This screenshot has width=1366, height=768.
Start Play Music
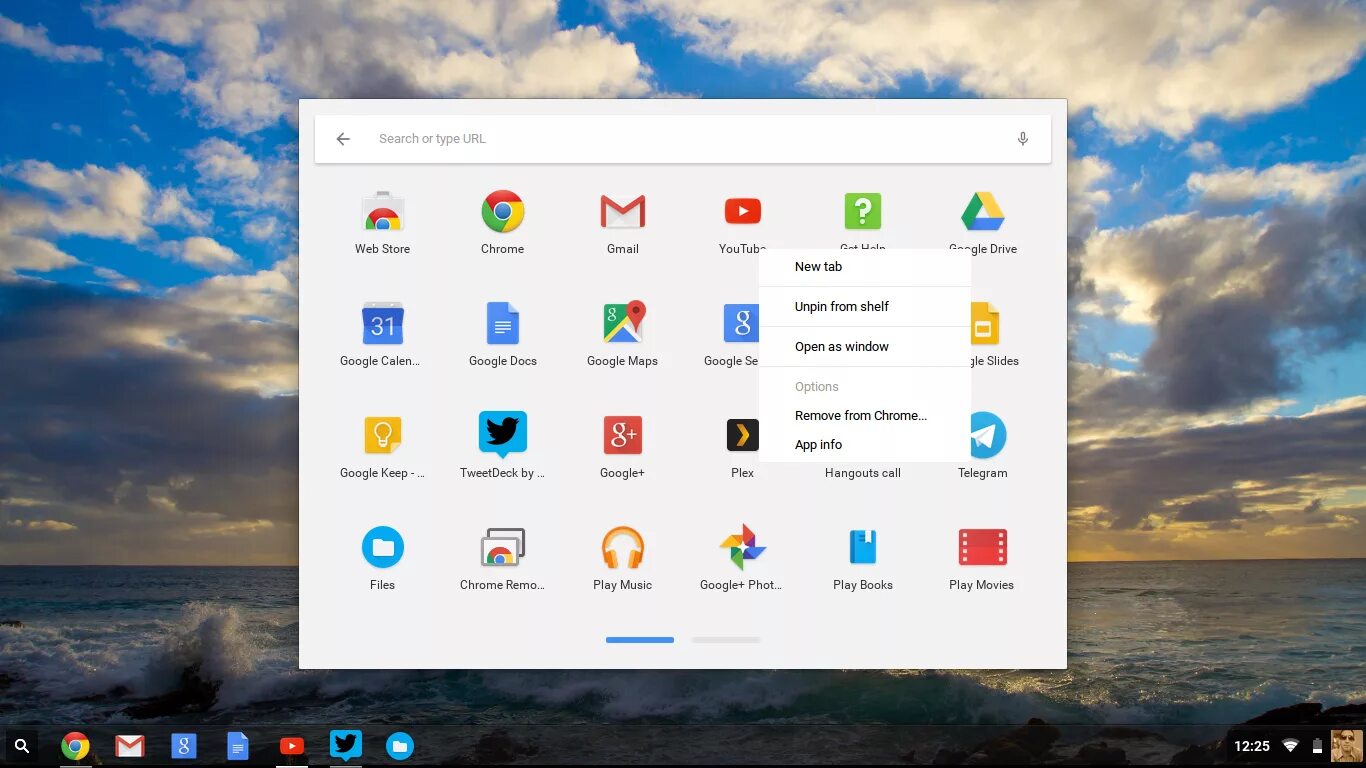point(622,547)
